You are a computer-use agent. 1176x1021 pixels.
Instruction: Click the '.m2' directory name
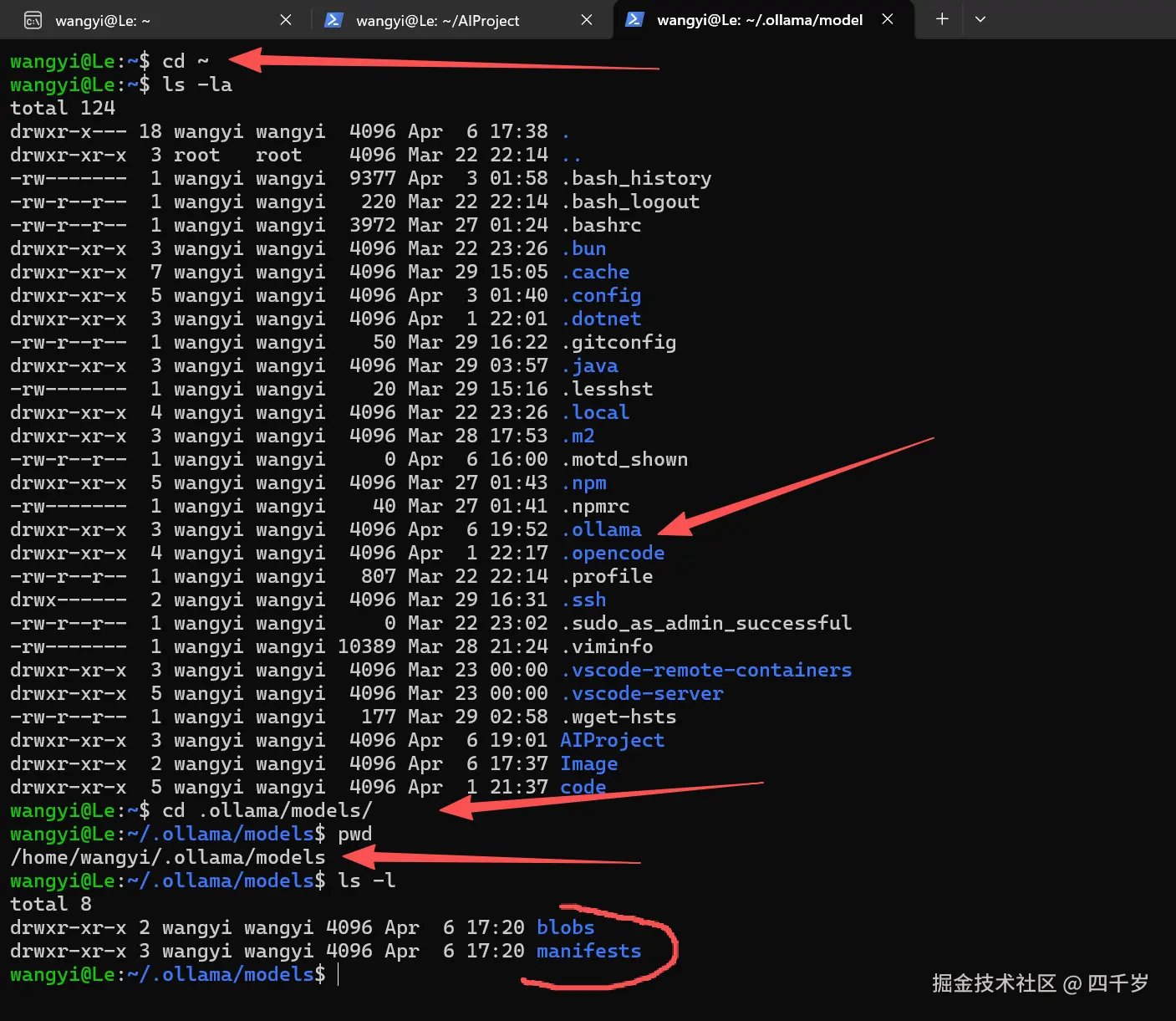(578, 436)
